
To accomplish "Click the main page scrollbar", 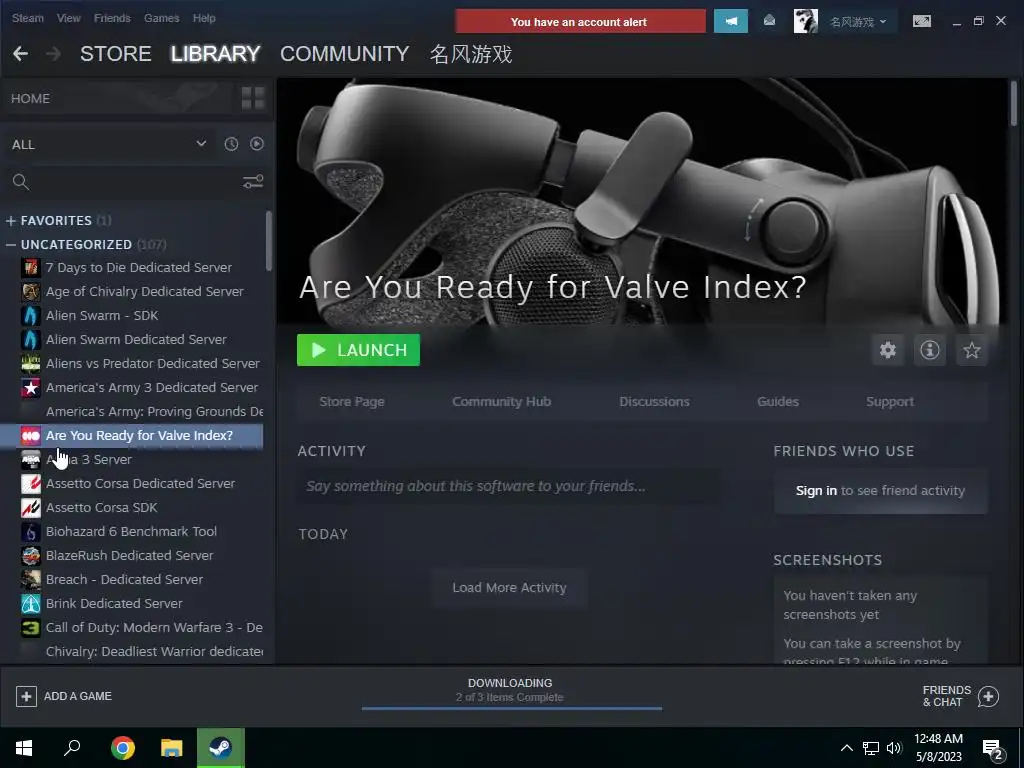I will [x=1014, y=103].
